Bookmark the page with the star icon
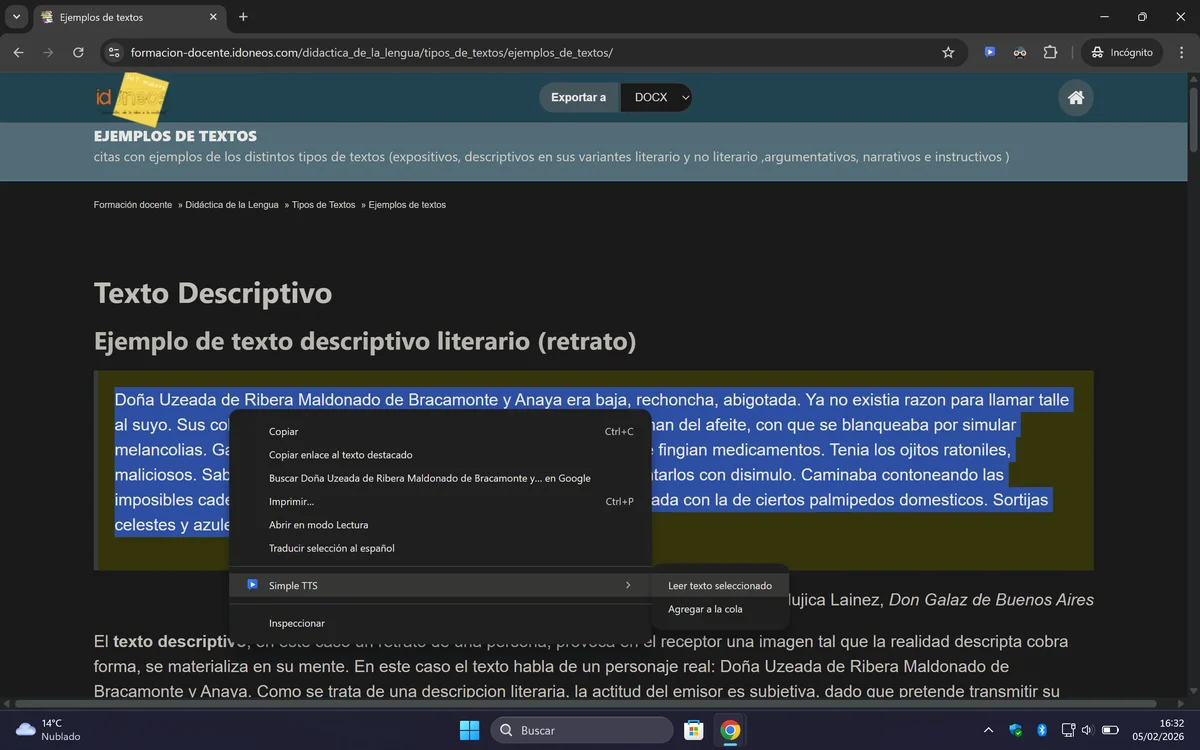Screen dimensions: 1200x750 (948, 52)
